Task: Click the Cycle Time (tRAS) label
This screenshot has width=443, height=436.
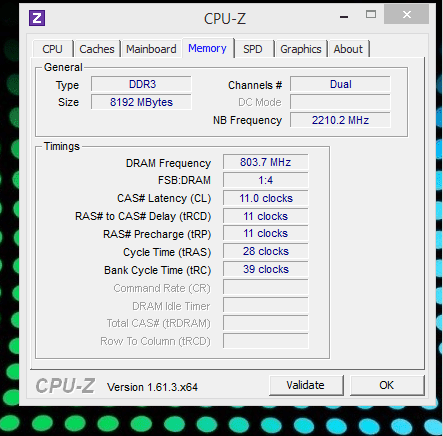Action: [x=167, y=252]
